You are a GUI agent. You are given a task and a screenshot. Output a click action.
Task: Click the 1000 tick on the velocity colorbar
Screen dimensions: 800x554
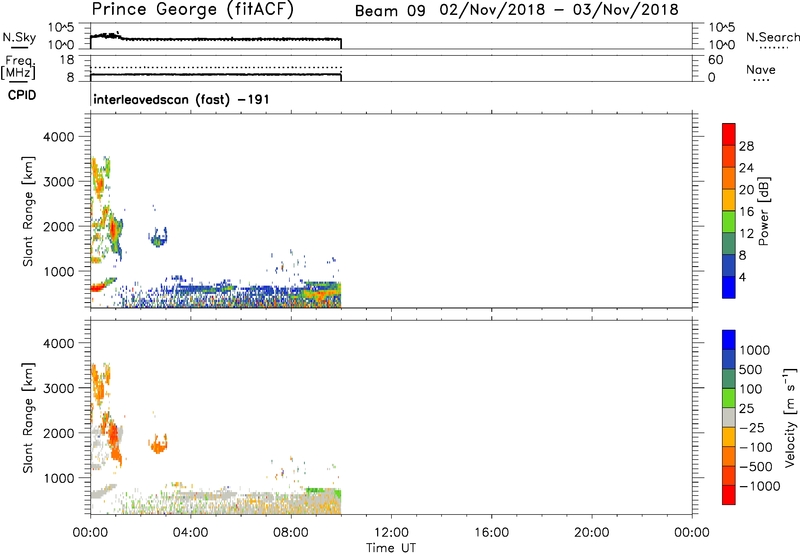[x=754, y=350]
